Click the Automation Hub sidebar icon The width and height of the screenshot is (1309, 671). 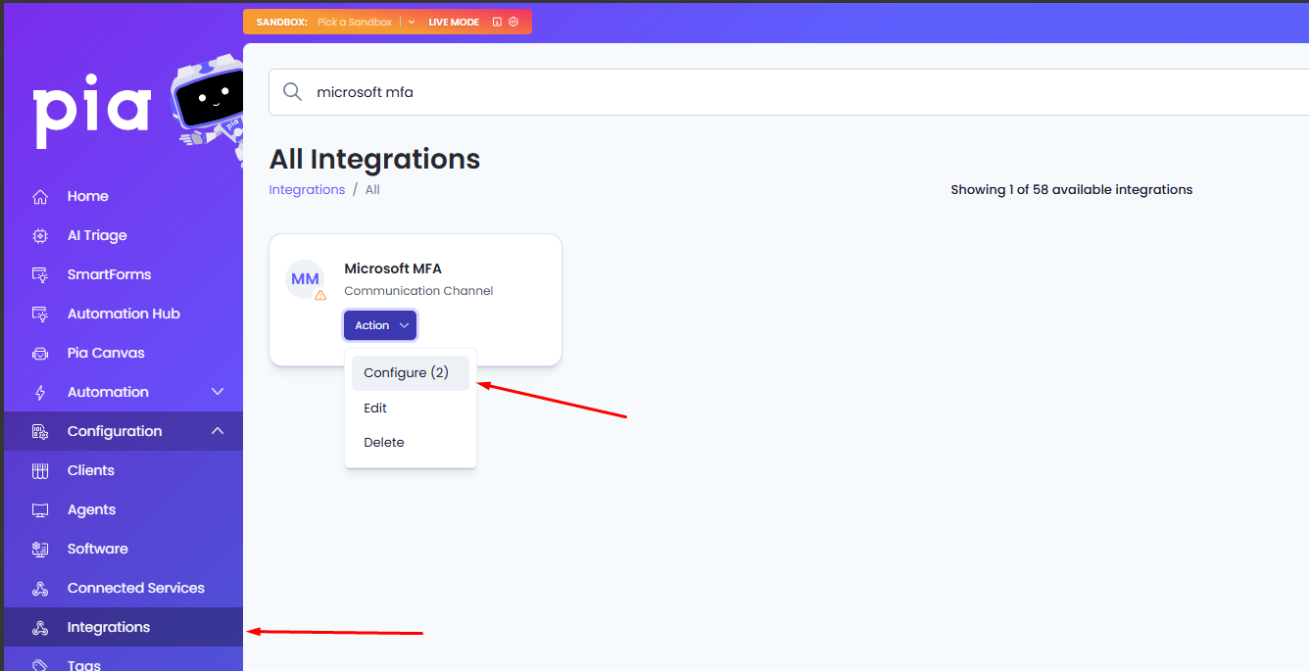[x=40, y=314]
